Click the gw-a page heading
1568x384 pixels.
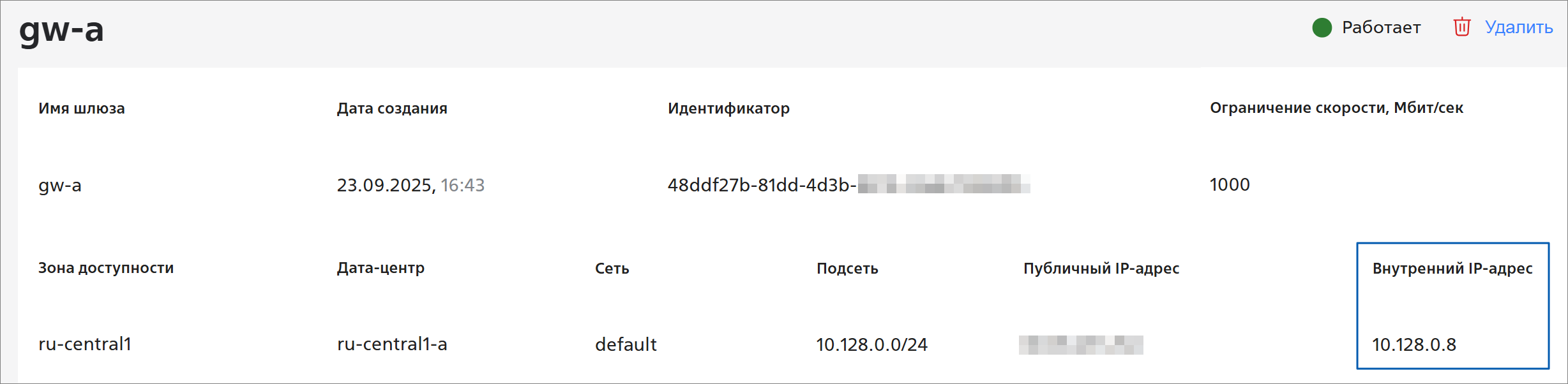click(x=61, y=29)
